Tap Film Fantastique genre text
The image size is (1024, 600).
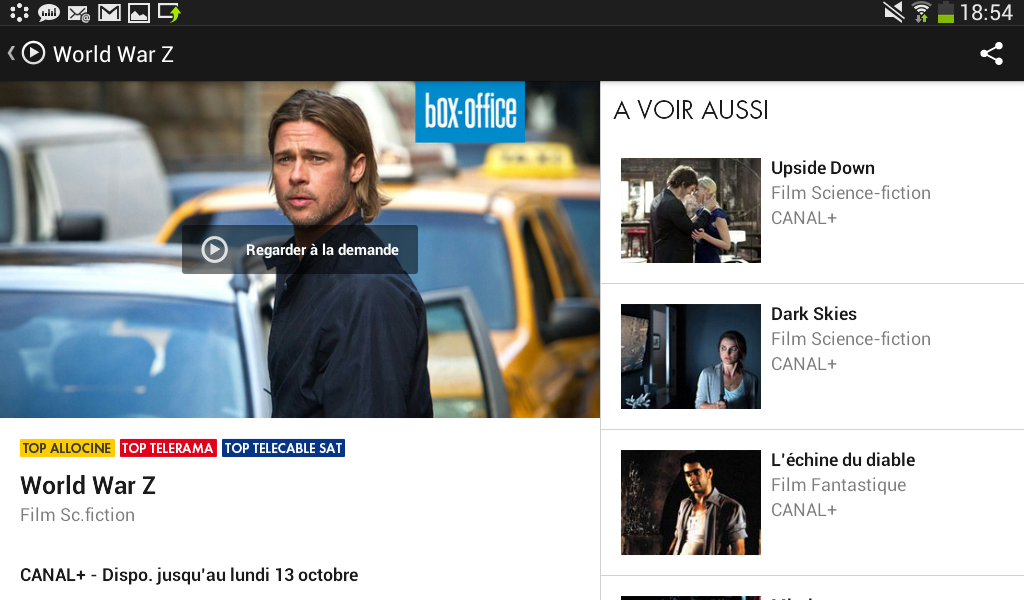(839, 485)
